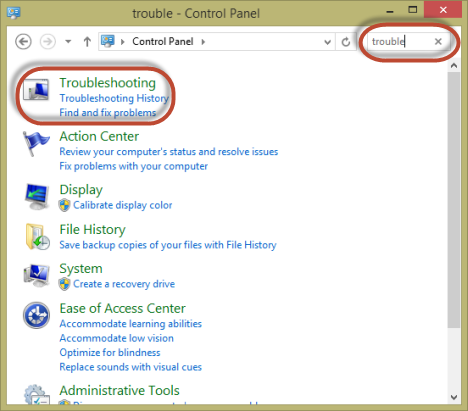Viewport: 468px width, 411px height.
Task: Clear the search box with X
Action: pos(438,41)
